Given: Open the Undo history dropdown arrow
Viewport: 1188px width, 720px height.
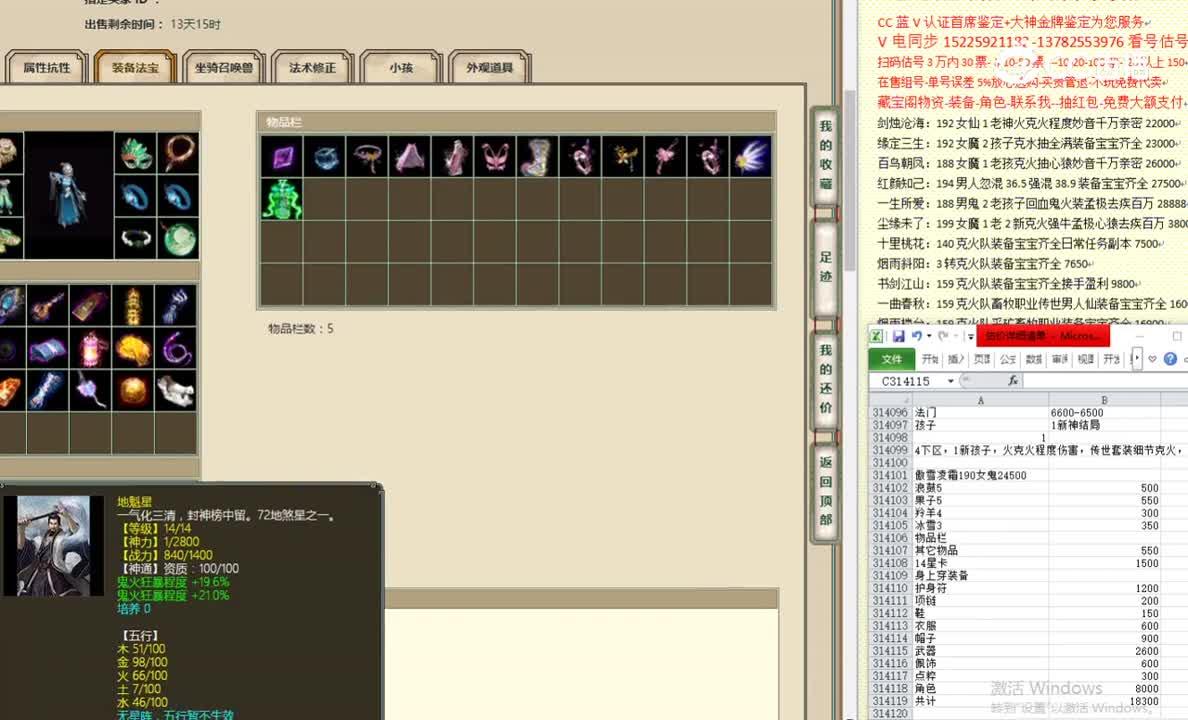Looking at the screenshot, I should point(928,337).
